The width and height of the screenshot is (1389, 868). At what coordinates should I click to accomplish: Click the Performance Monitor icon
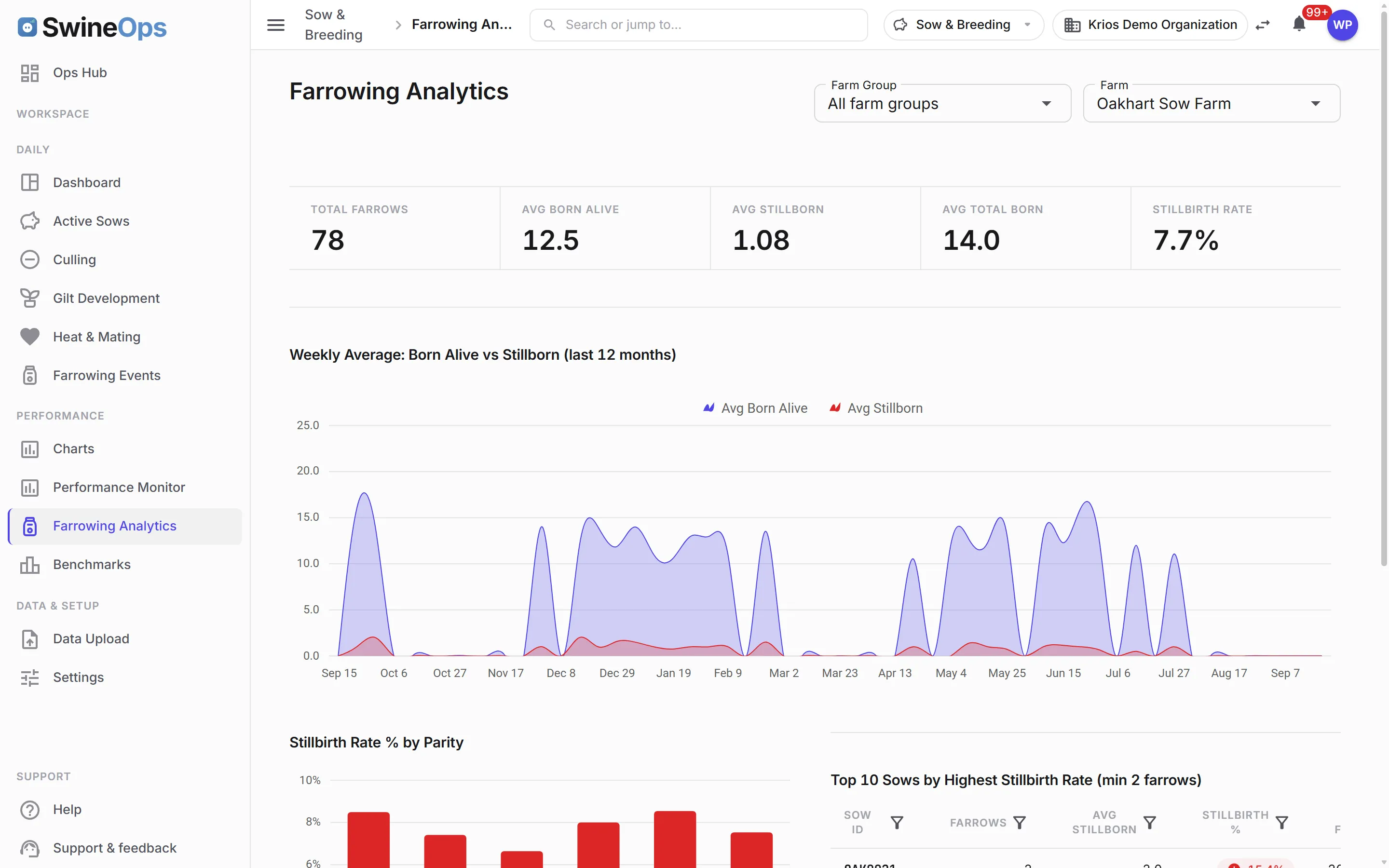[x=30, y=488]
